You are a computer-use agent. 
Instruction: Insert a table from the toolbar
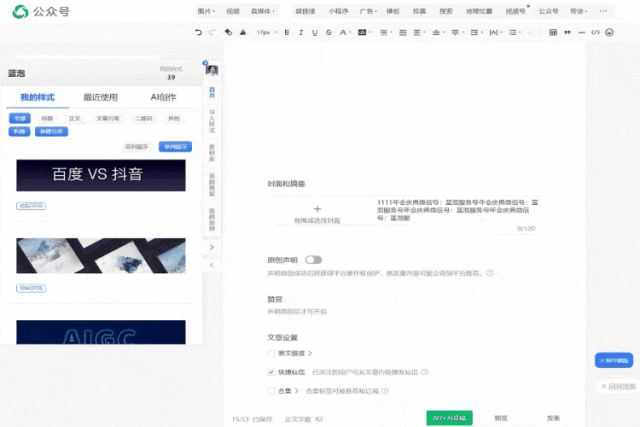[553, 32]
